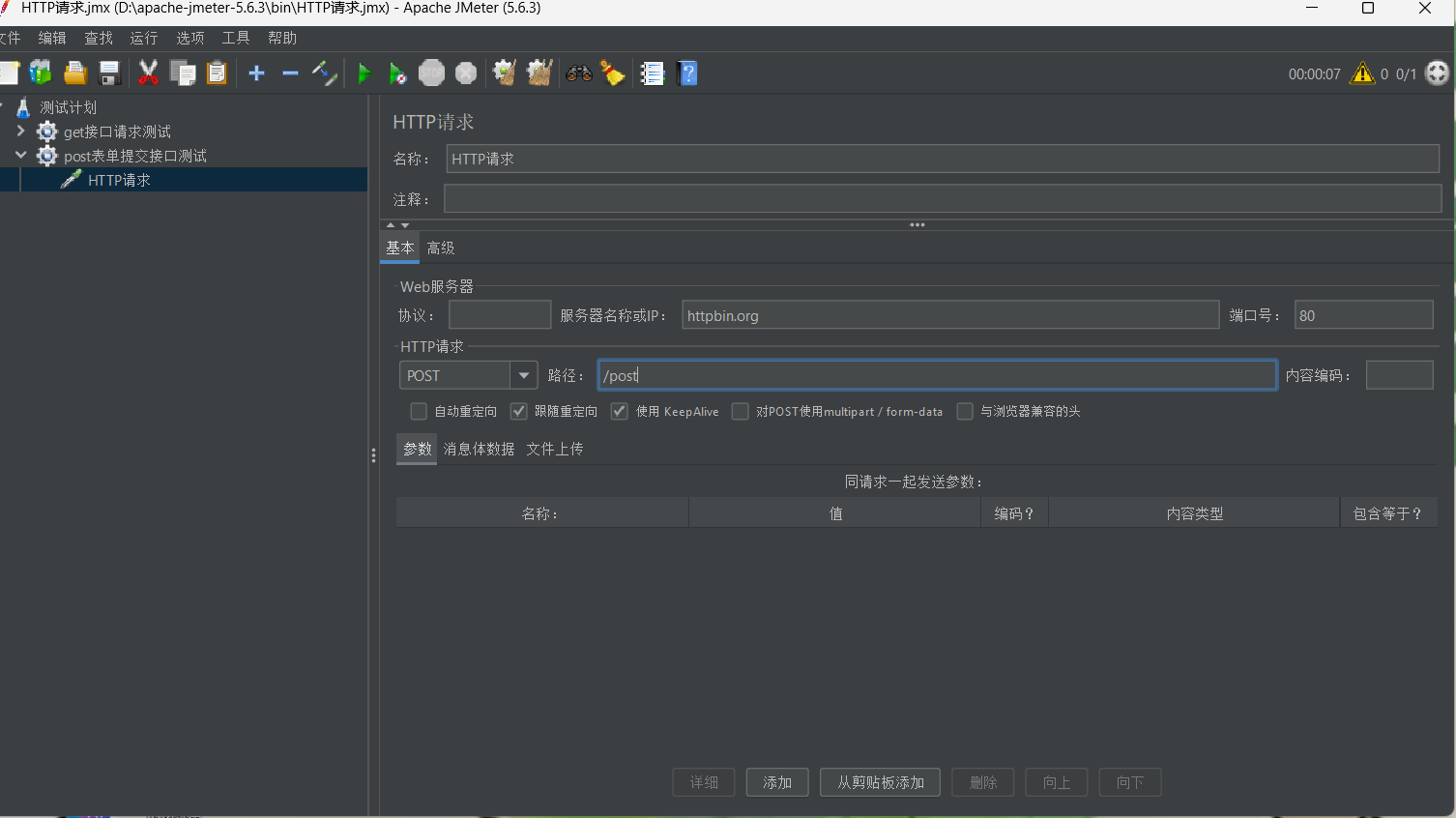Click the Toggle enable/disable icon
This screenshot has width=1456, height=818.
tap(324, 73)
